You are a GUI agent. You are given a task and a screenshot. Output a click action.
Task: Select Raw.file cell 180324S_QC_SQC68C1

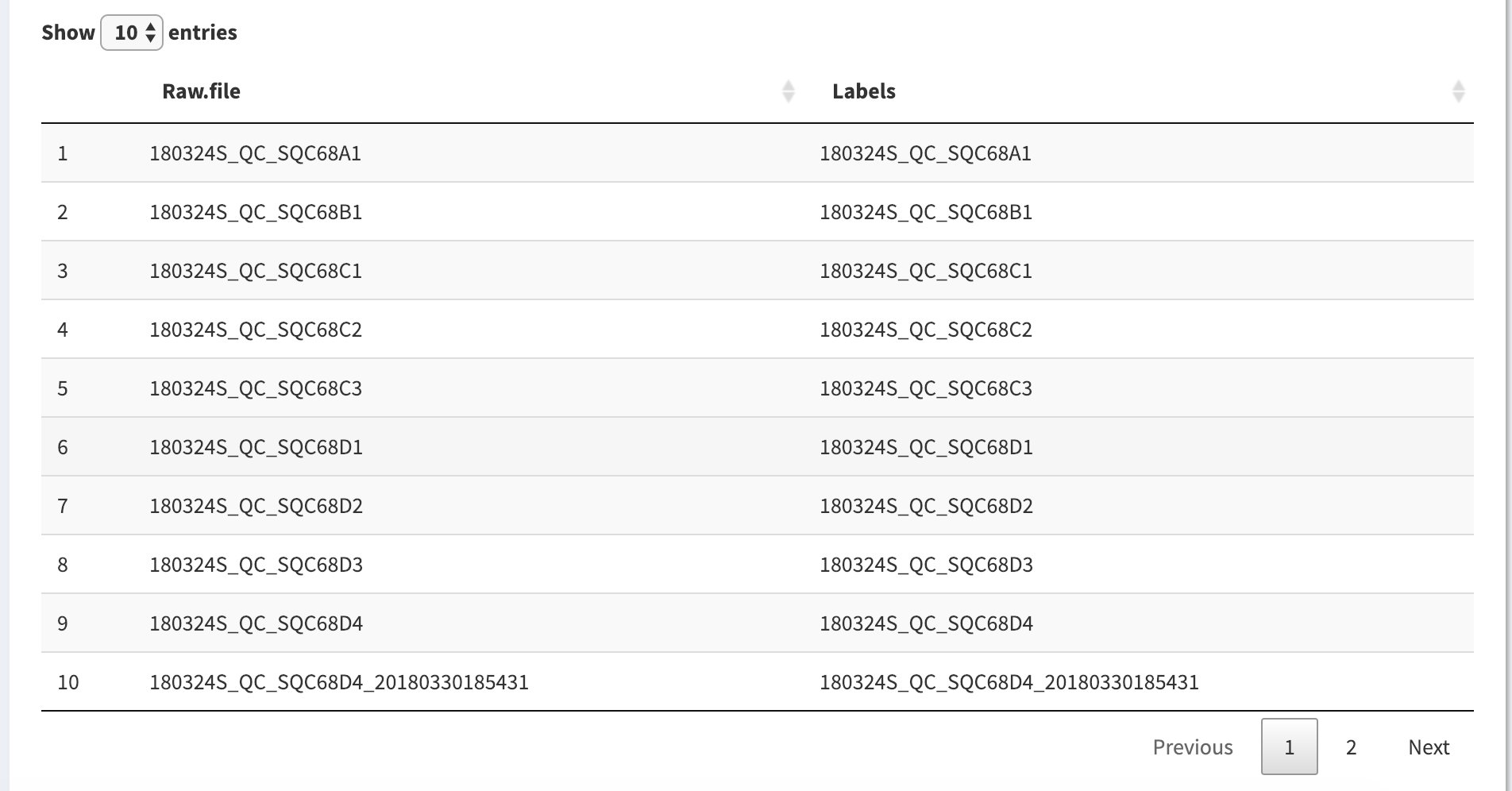[256, 271]
